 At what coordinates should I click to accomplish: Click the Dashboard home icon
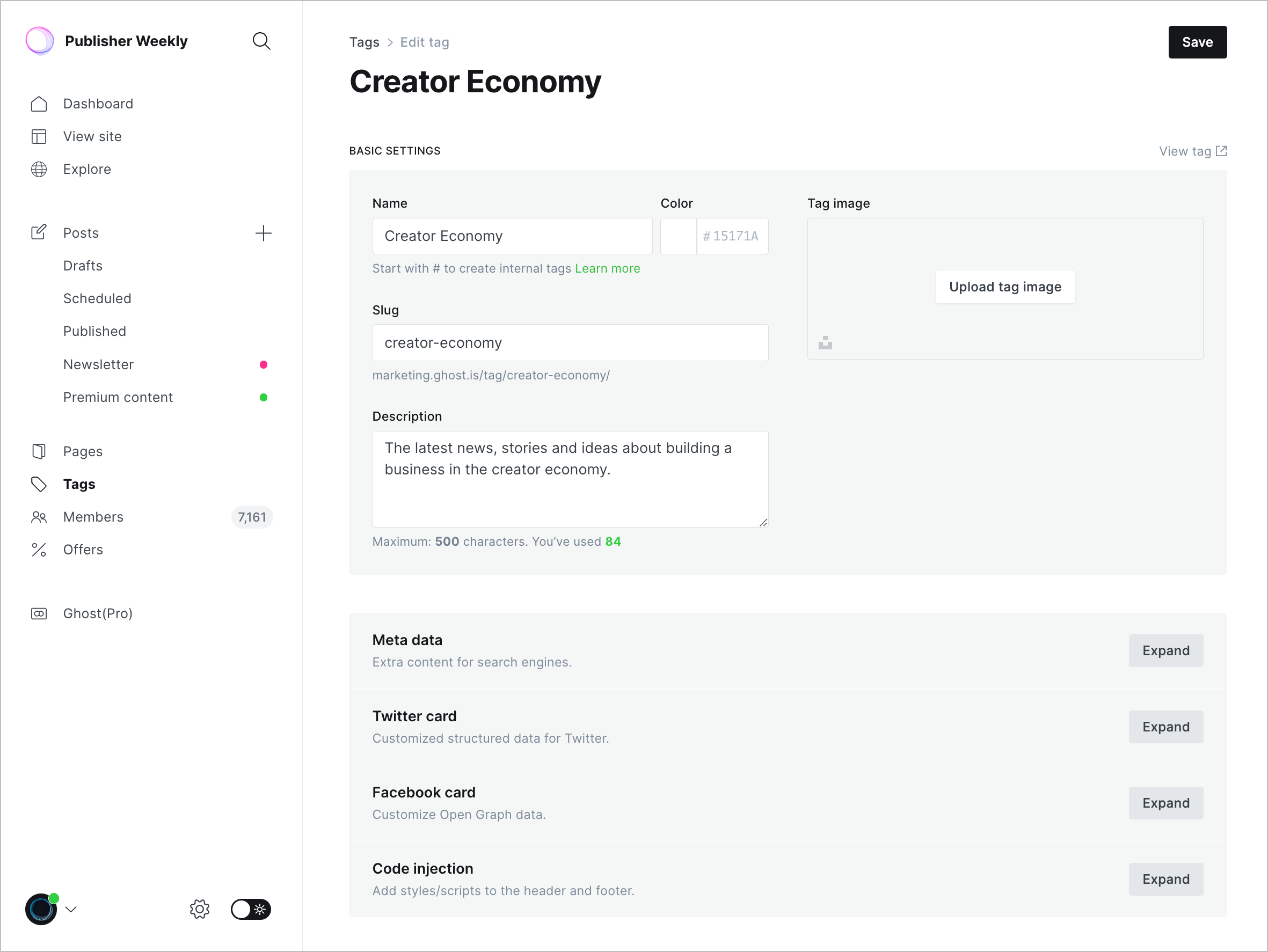point(39,104)
